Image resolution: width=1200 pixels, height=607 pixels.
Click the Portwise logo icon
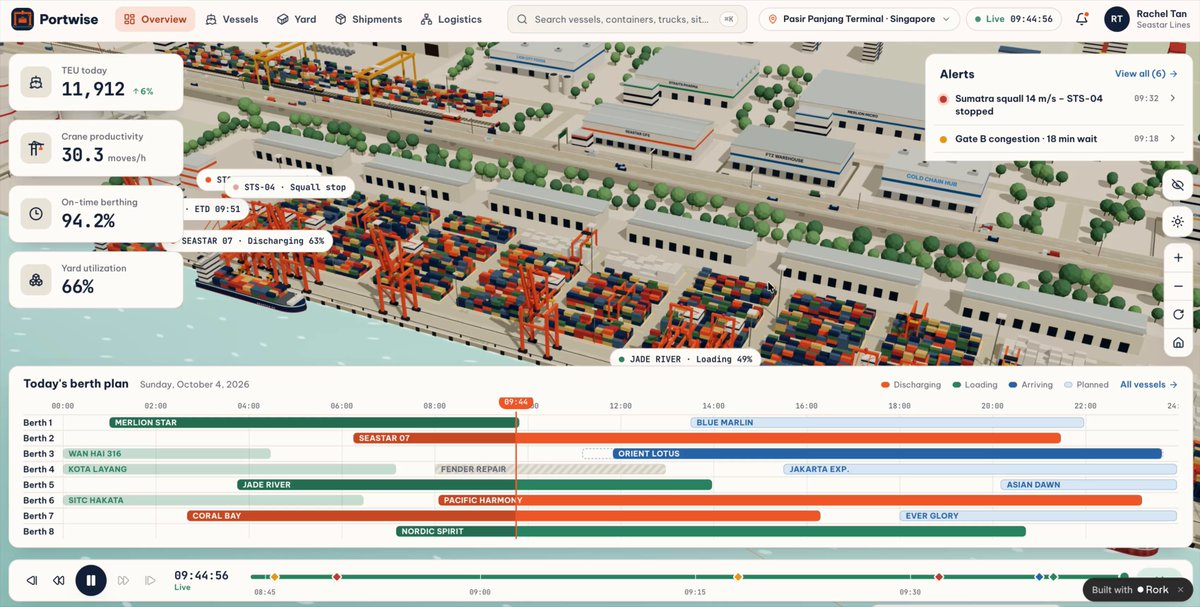coord(22,19)
